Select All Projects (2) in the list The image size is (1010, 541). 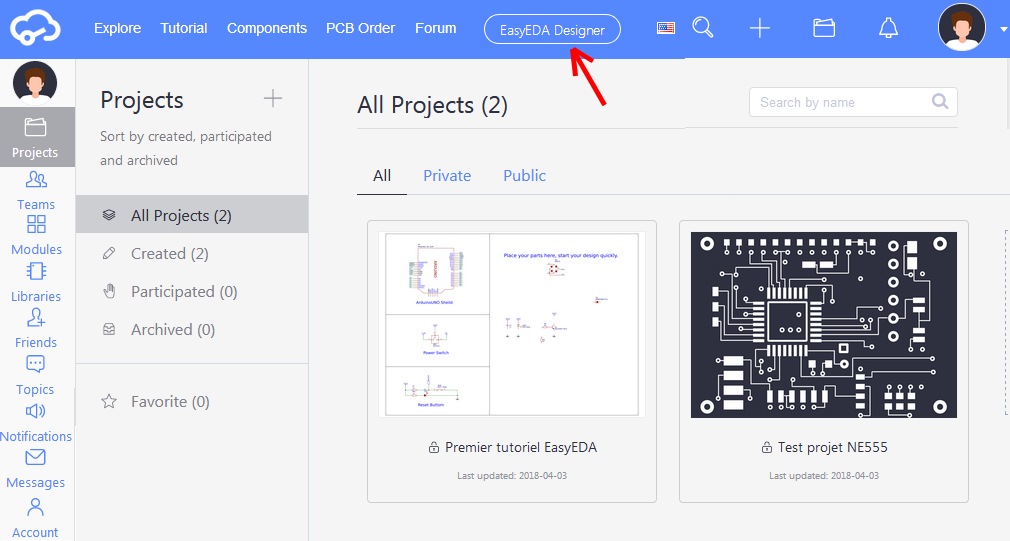click(192, 214)
